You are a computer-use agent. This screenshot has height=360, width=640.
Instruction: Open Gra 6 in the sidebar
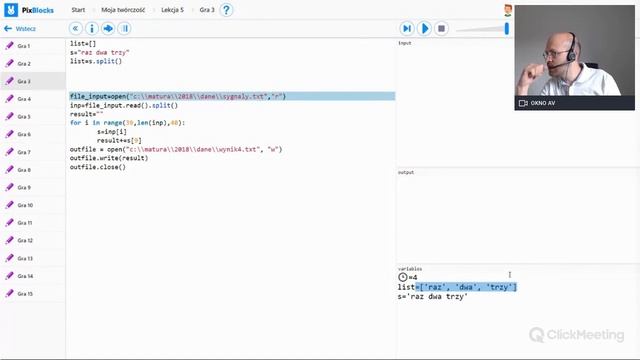[x=33, y=134]
